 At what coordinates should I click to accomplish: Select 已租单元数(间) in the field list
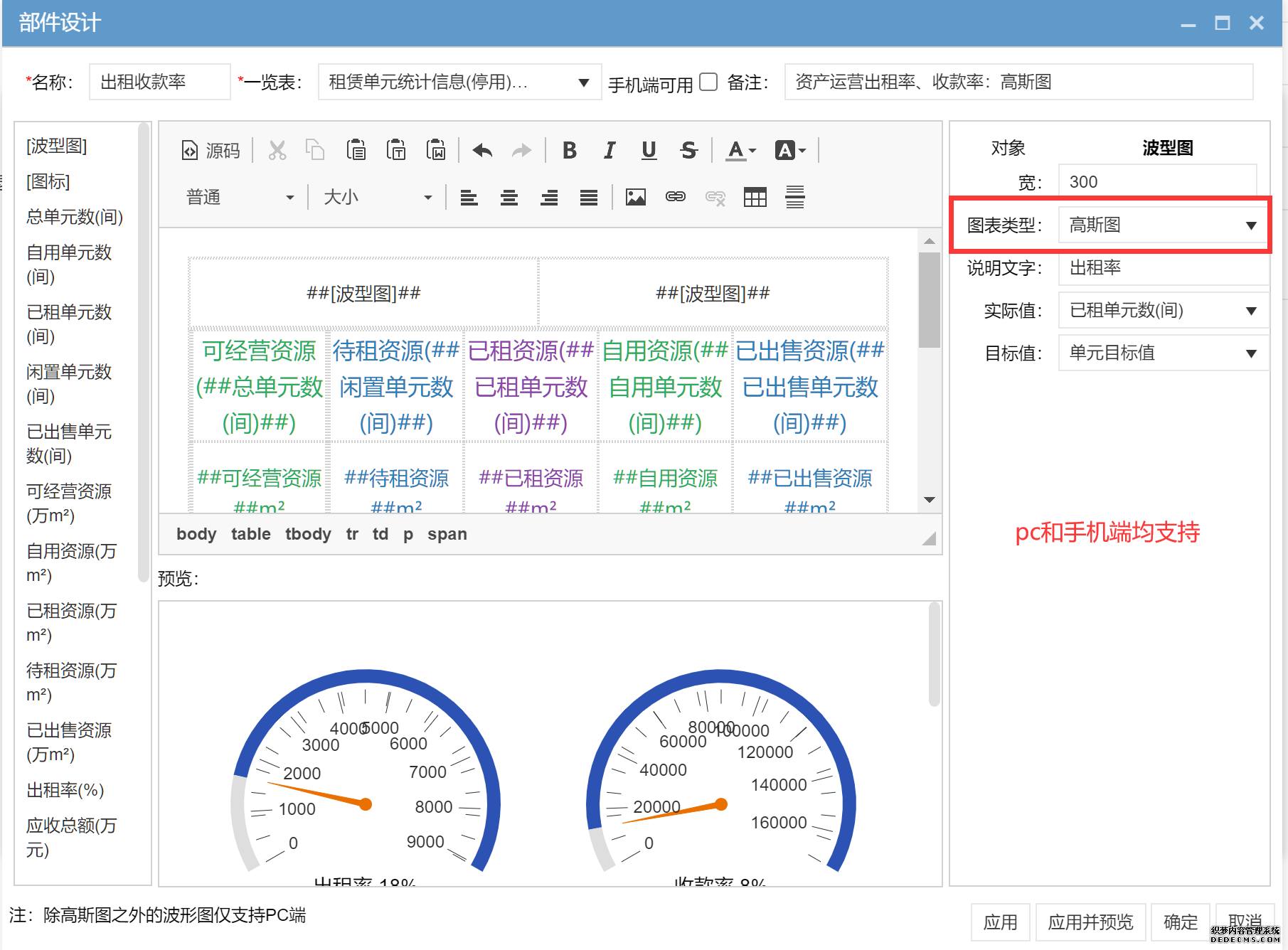(69, 324)
